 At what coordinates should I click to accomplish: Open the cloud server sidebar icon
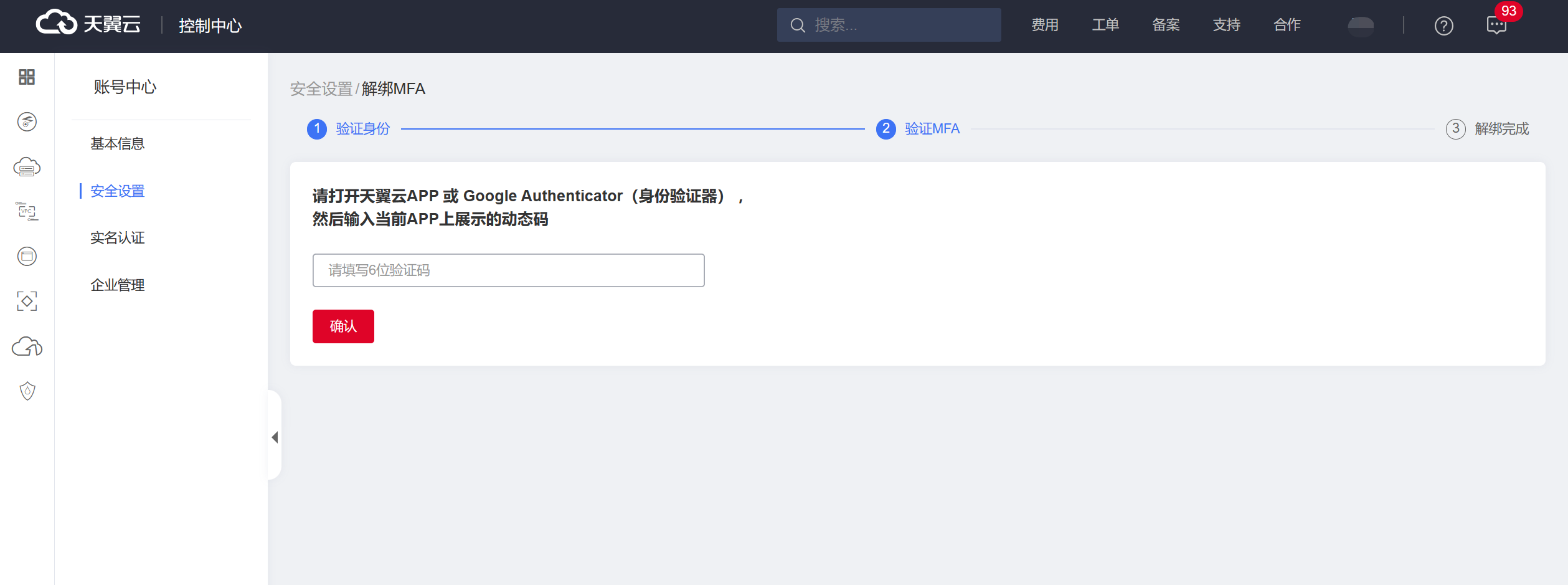(x=27, y=167)
